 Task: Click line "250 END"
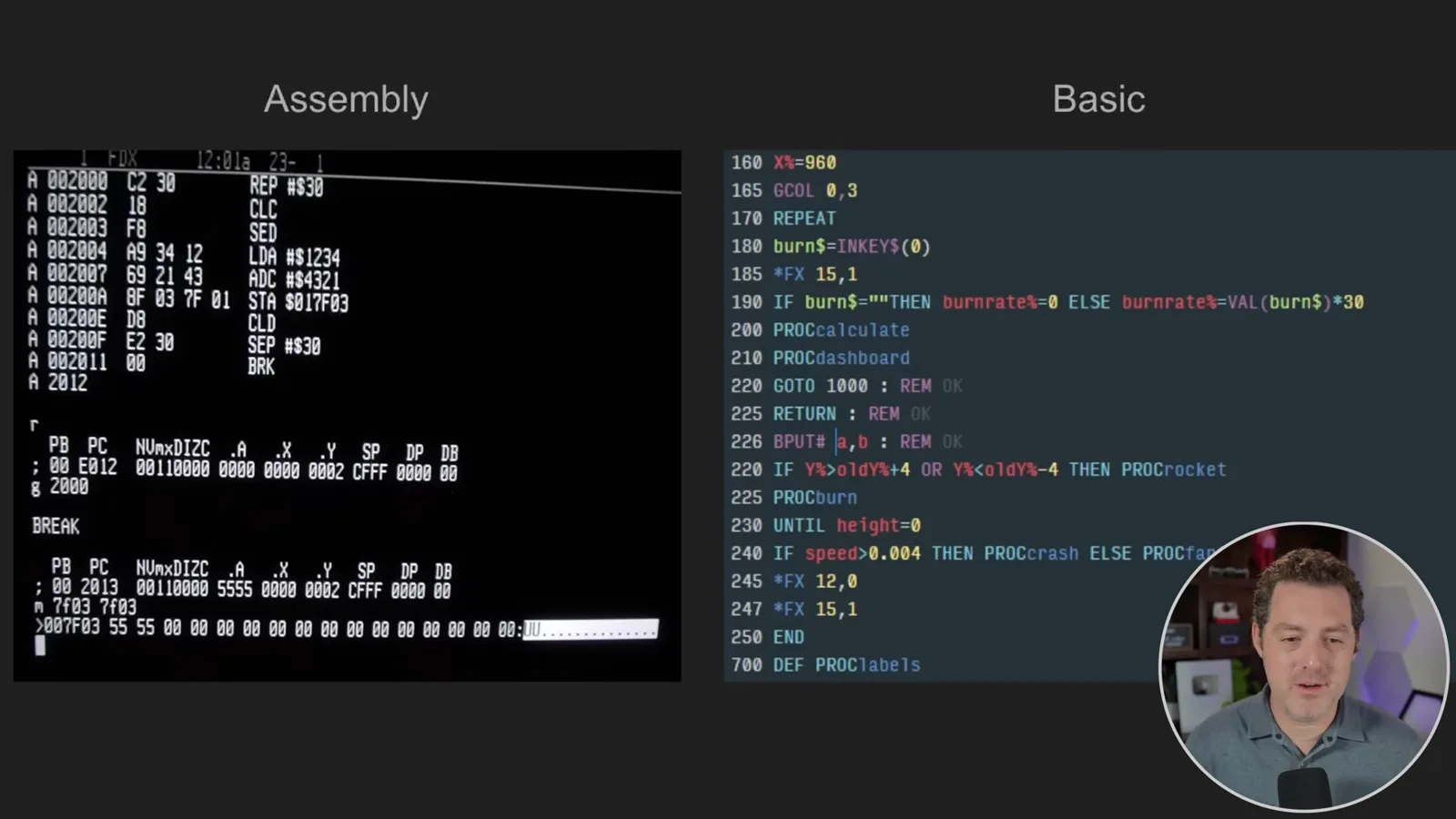pyautogui.click(x=767, y=637)
